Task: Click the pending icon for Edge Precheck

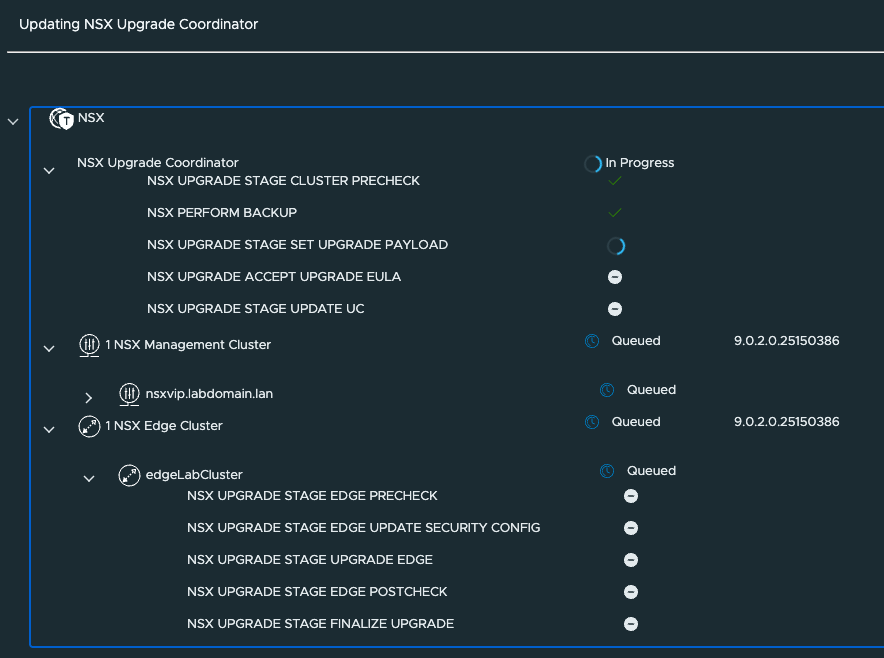Action: tap(631, 496)
